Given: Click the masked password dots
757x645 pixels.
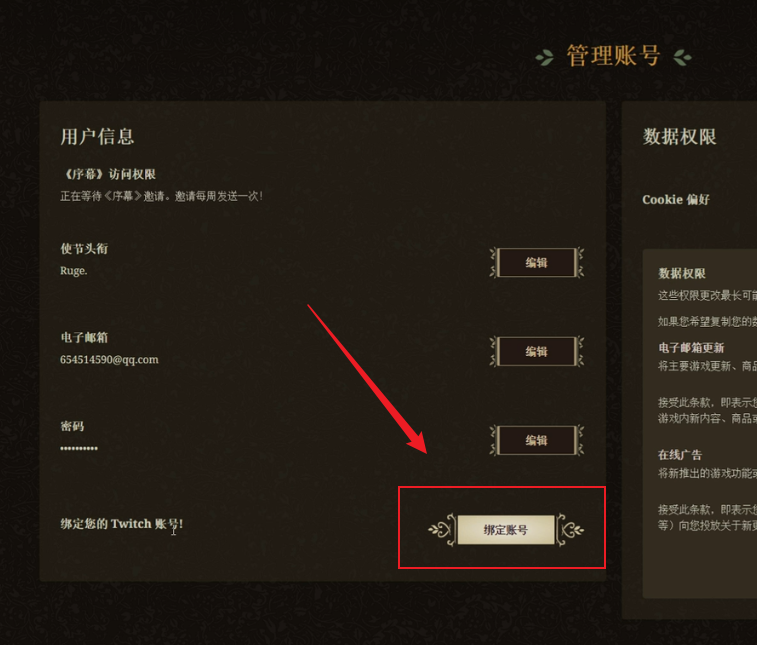Looking at the screenshot, I should tap(79, 449).
